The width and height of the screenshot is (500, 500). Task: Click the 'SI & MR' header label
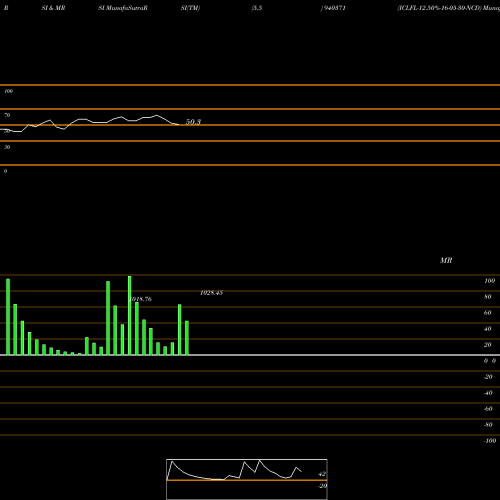pyautogui.click(x=53, y=8)
